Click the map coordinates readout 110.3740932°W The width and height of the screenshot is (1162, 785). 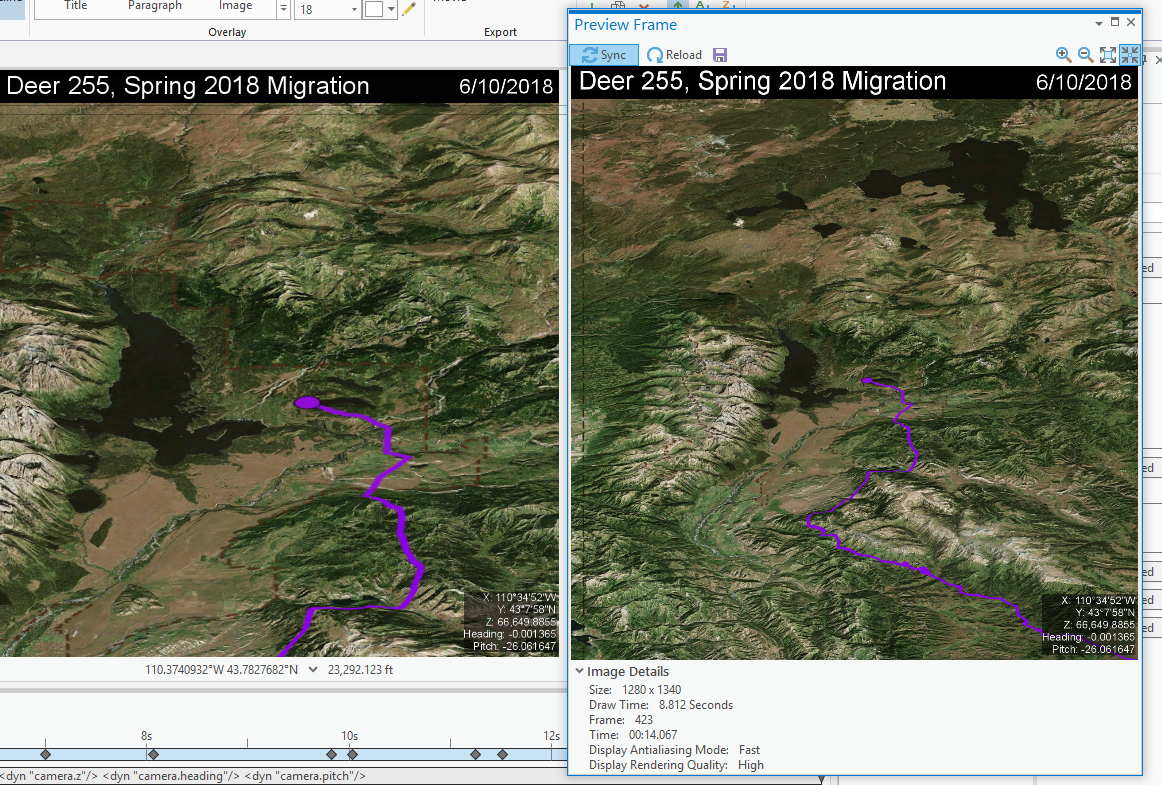point(222,669)
